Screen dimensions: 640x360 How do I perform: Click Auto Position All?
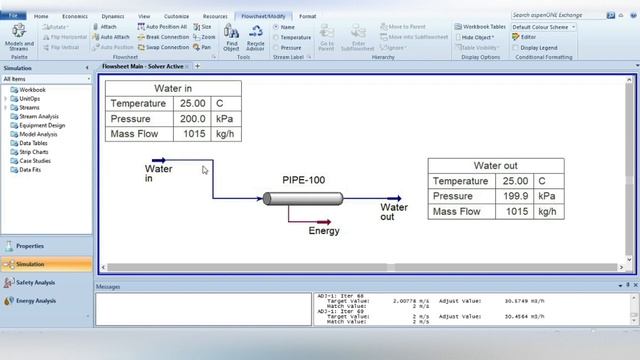(x=162, y=27)
